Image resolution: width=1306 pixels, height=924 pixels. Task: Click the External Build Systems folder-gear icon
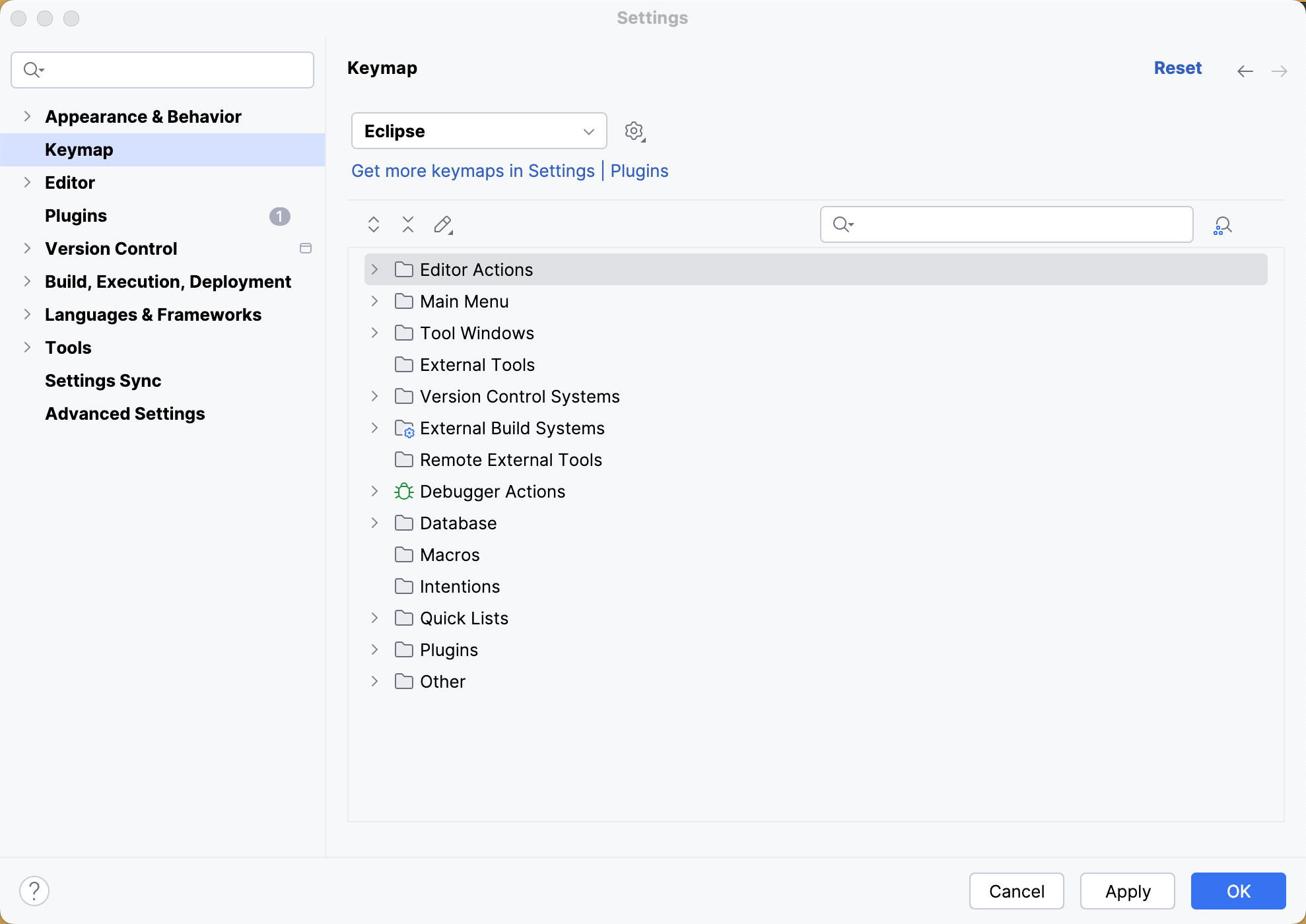click(x=404, y=428)
